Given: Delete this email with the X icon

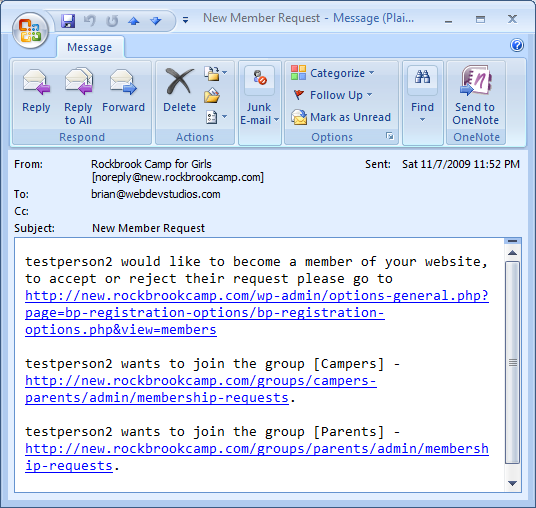Looking at the screenshot, I should [x=179, y=81].
